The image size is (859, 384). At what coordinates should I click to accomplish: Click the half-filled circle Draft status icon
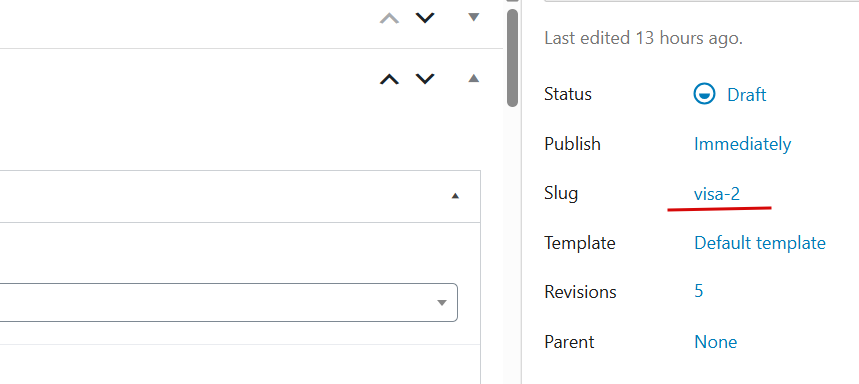tap(704, 94)
